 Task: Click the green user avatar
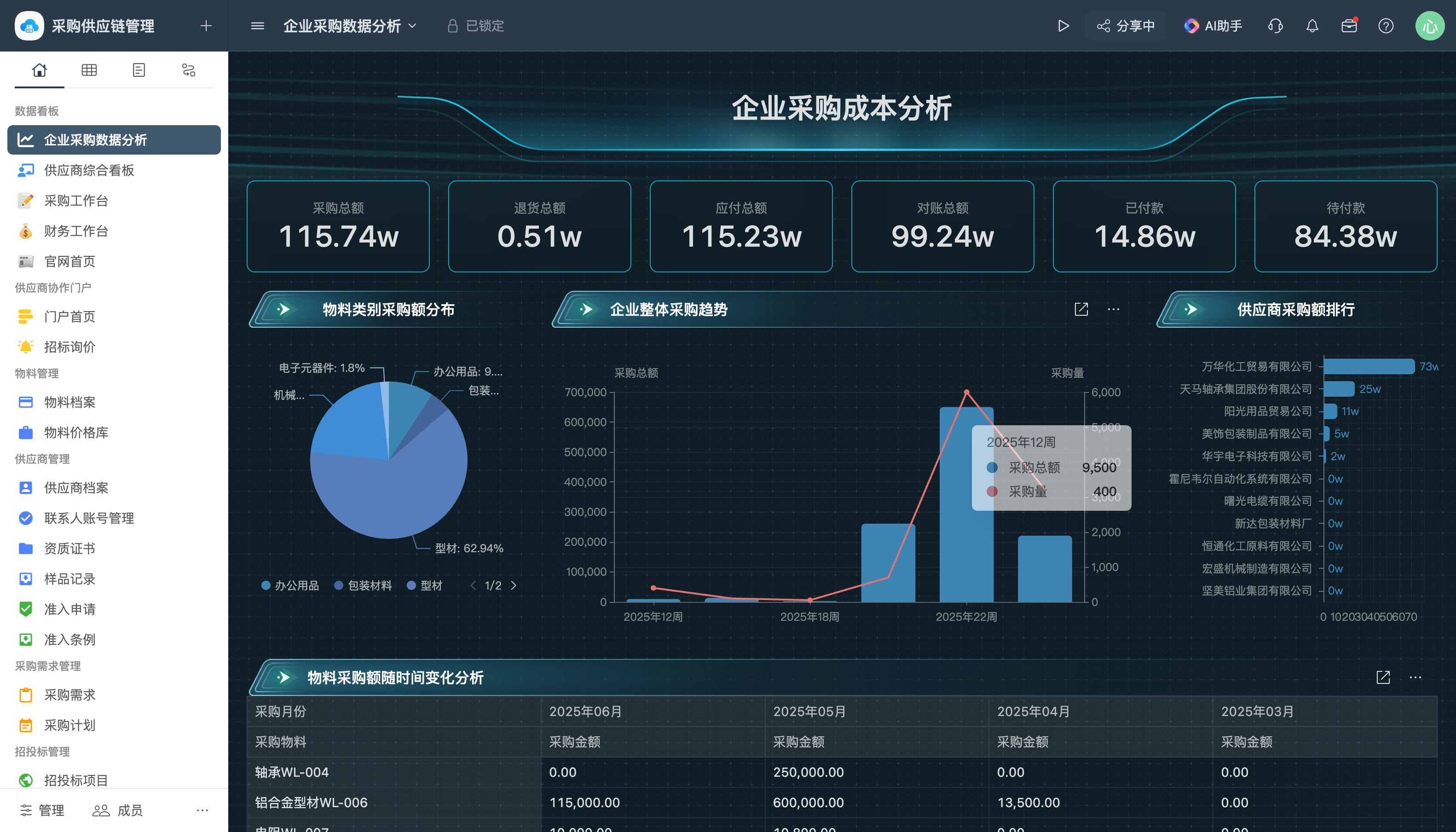click(x=1429, y=26)
